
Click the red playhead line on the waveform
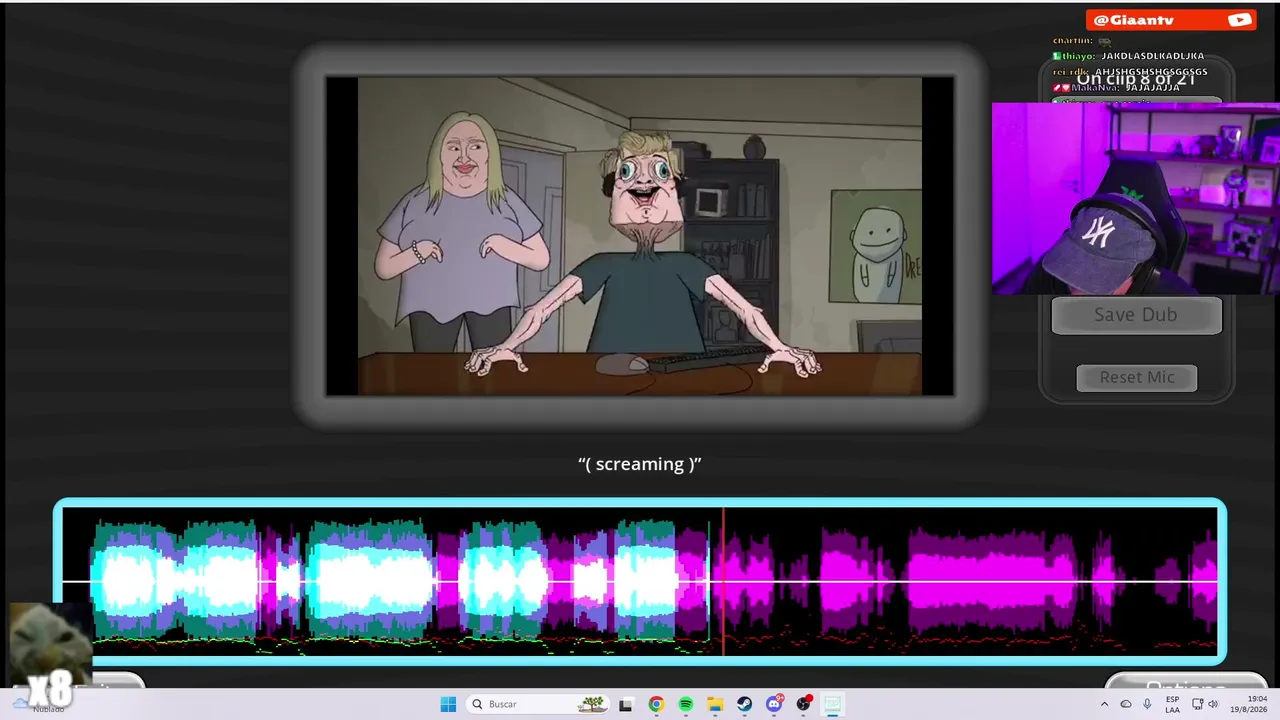(723, 581)
